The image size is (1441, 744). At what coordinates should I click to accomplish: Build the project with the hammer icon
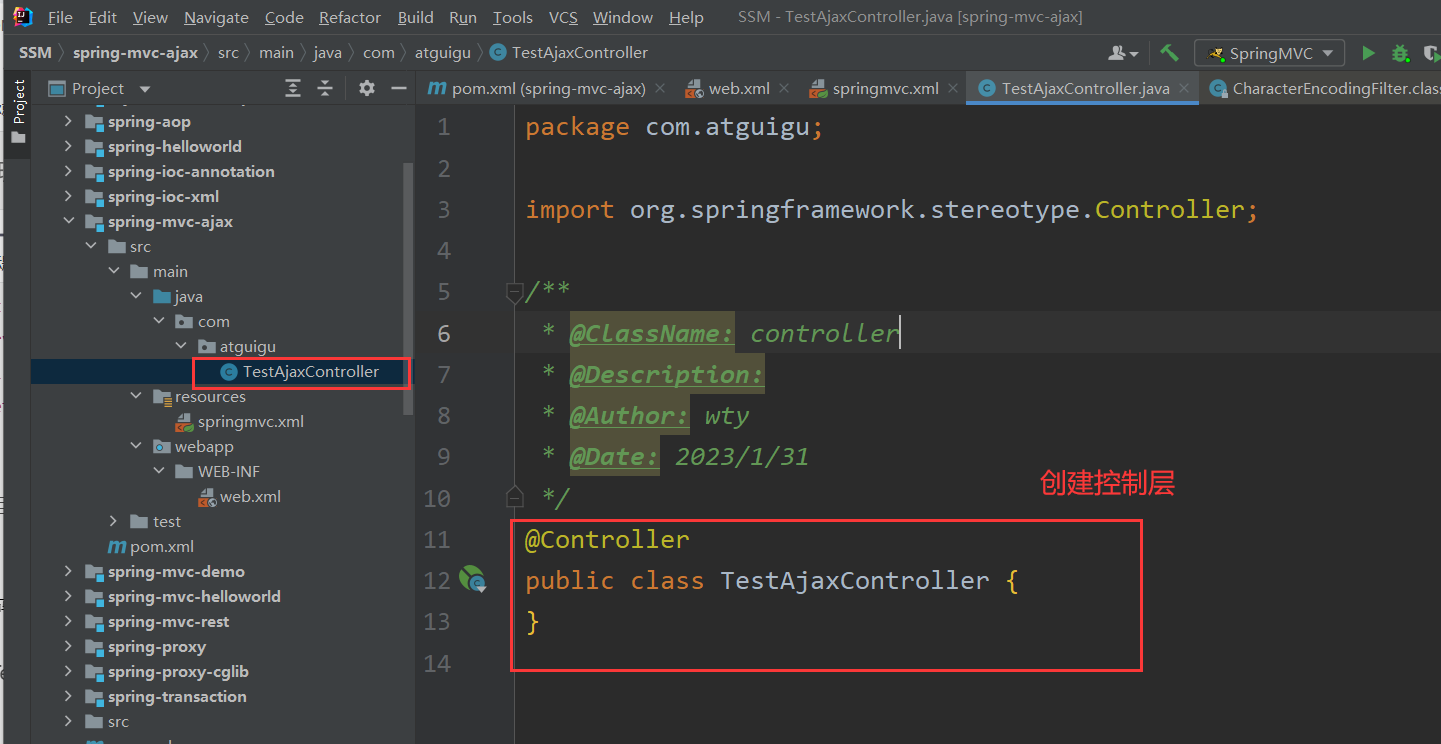pyautogui.click(x=1169, y=53)
